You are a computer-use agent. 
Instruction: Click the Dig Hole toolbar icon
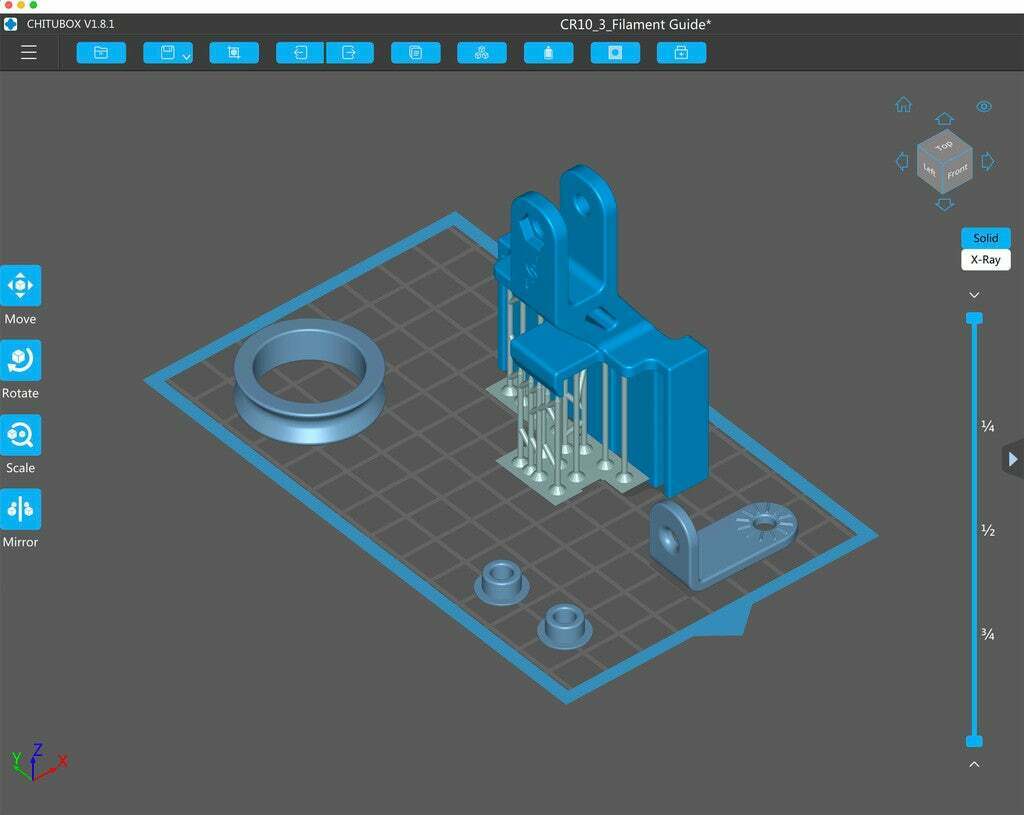tap(615, 52)
